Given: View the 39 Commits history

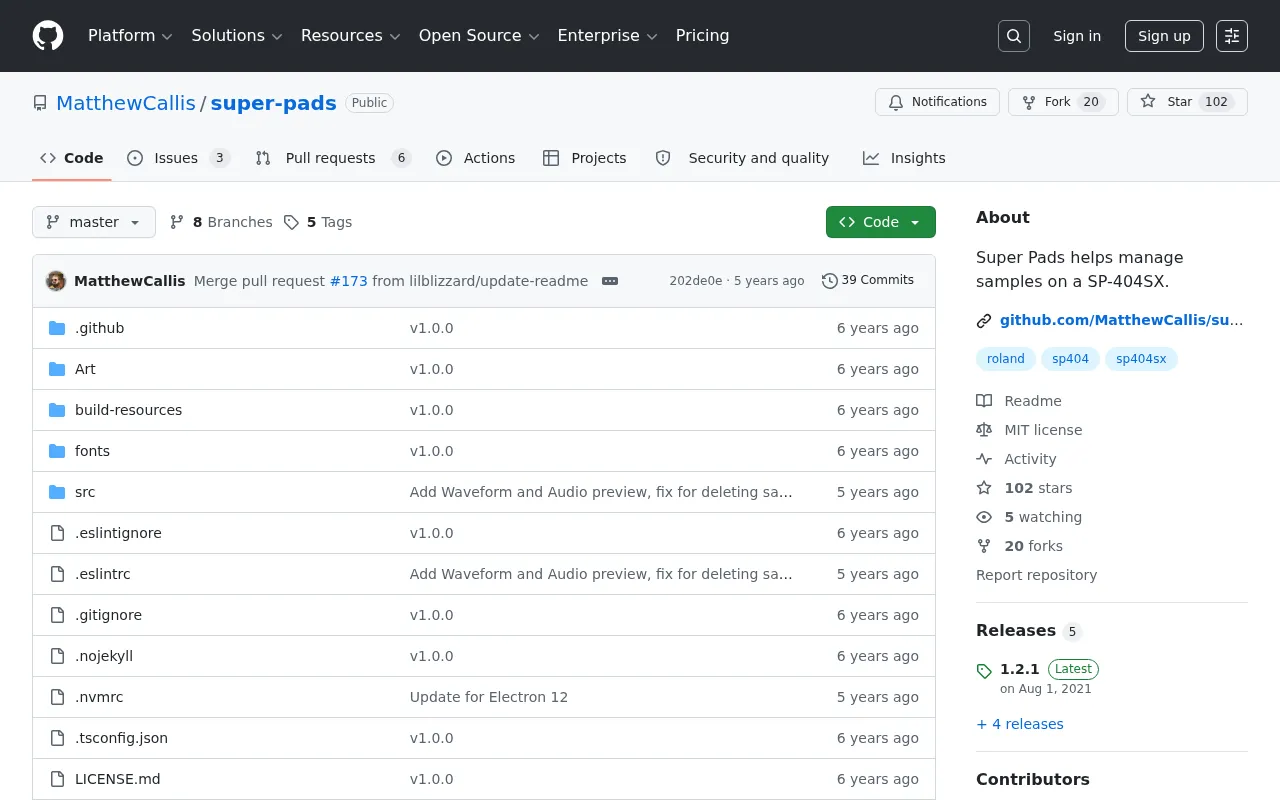Looking at the screenshot, I should (867, 281).
